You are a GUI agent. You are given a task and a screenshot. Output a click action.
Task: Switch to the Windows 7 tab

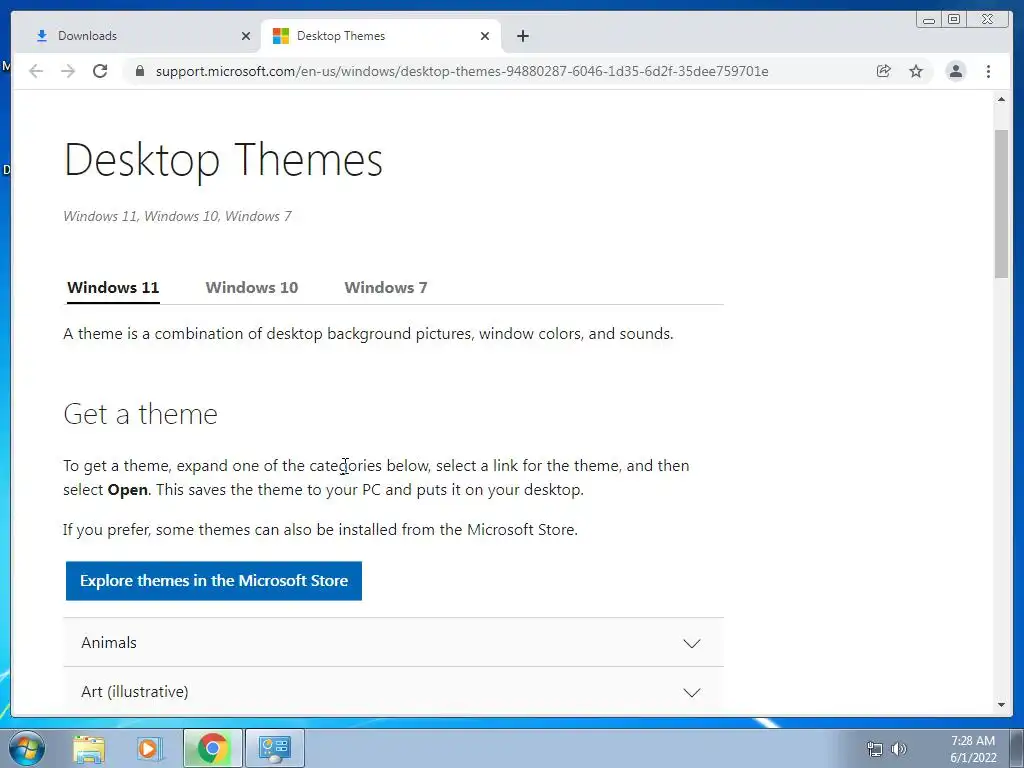tap(385, 287)
